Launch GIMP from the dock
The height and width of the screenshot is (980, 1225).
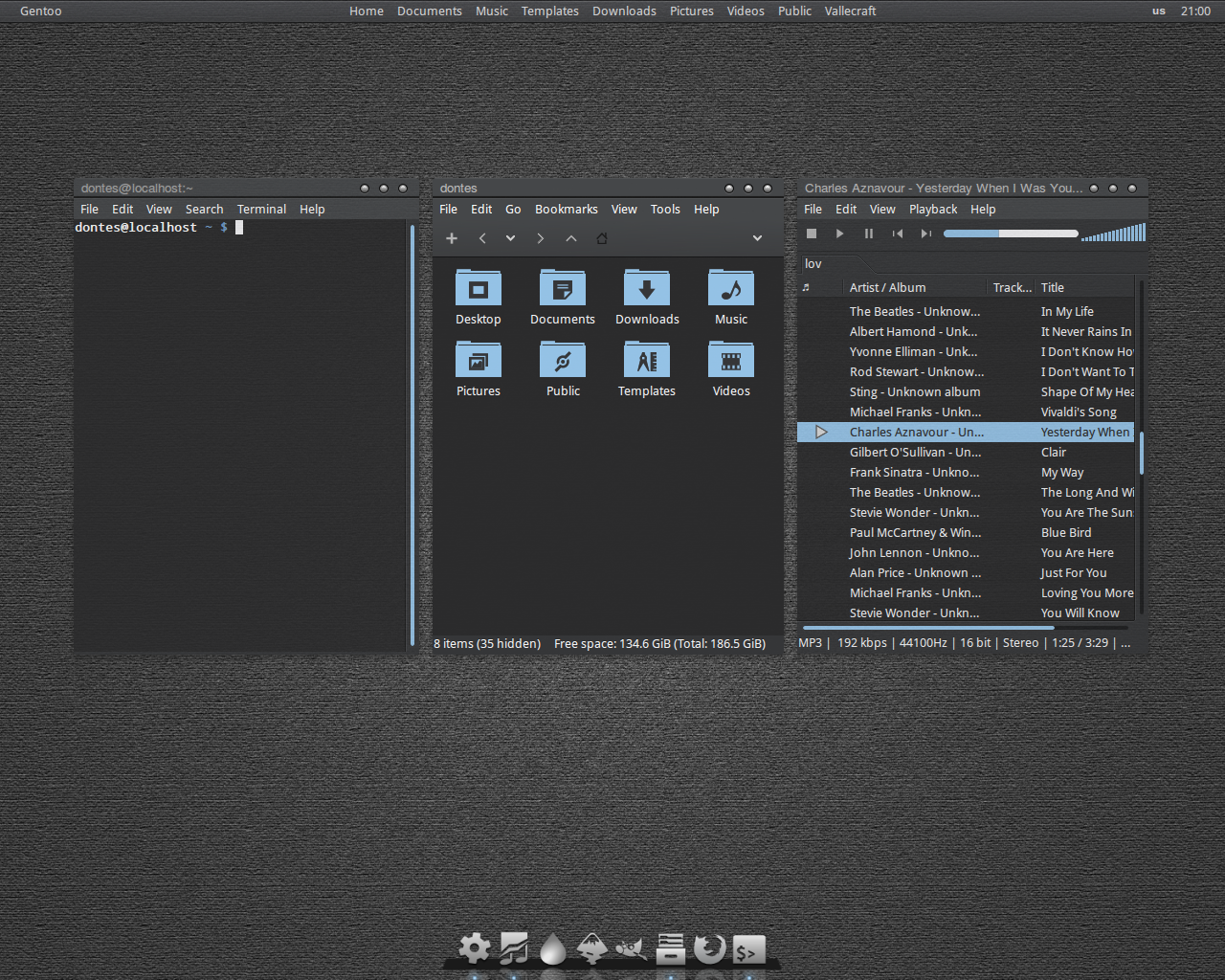[x=631, y=948]
